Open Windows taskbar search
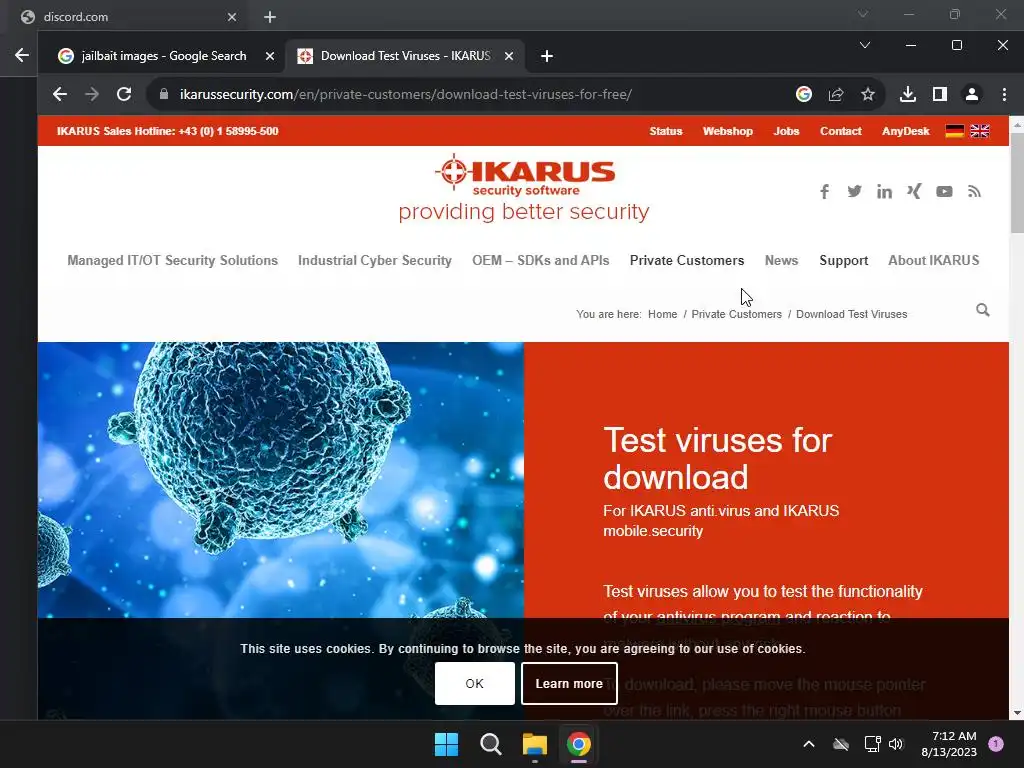The image size is (1024, 768). pyautogui.click(x=490, y=744)
